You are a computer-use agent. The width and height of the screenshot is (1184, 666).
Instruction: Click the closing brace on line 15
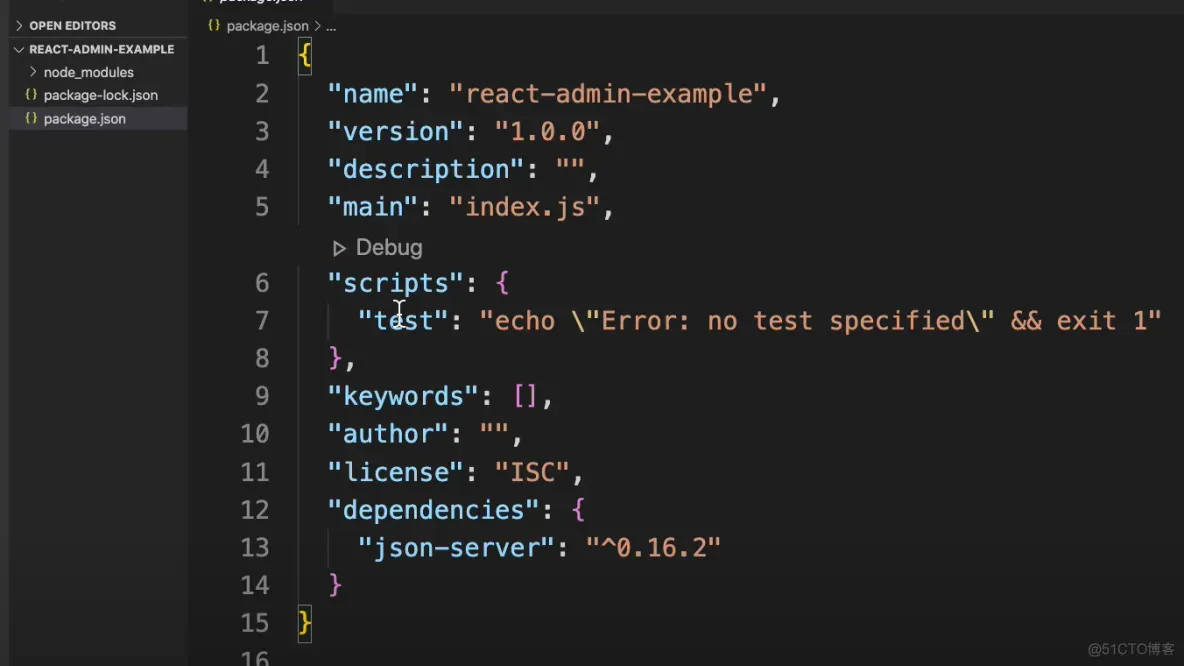[x=304, y=623]
